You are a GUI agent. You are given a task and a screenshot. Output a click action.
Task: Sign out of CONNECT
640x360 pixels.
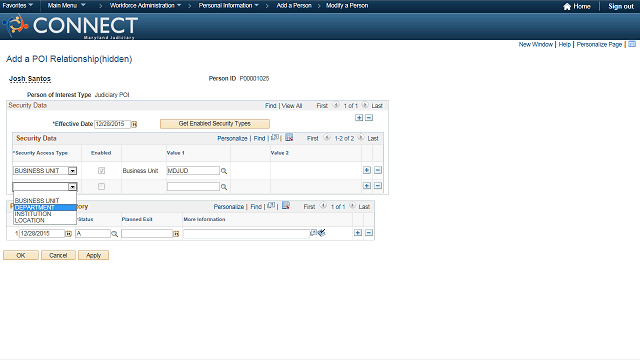[621, 6]
